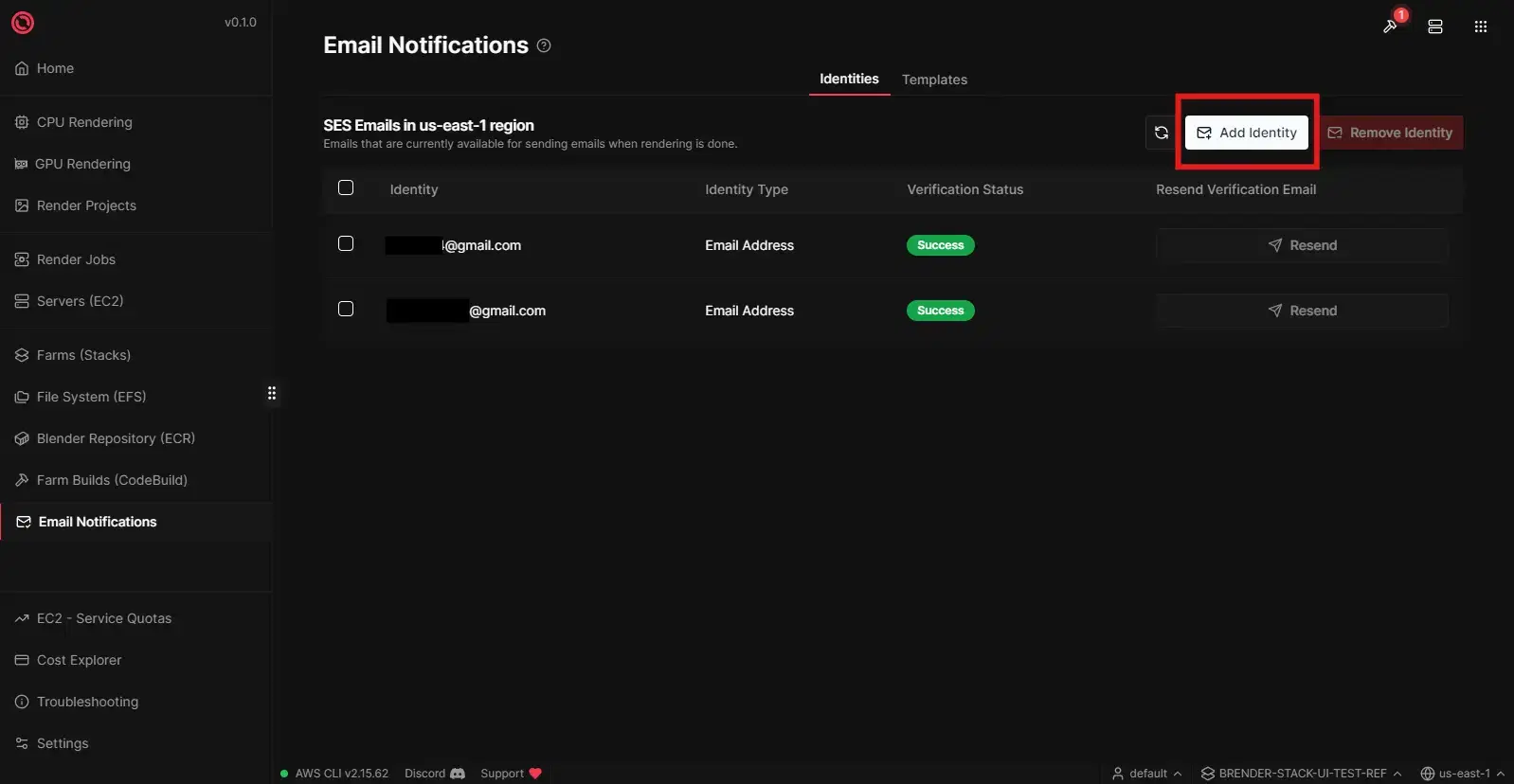Check the first gmail identity checkbox

[346, 243]
